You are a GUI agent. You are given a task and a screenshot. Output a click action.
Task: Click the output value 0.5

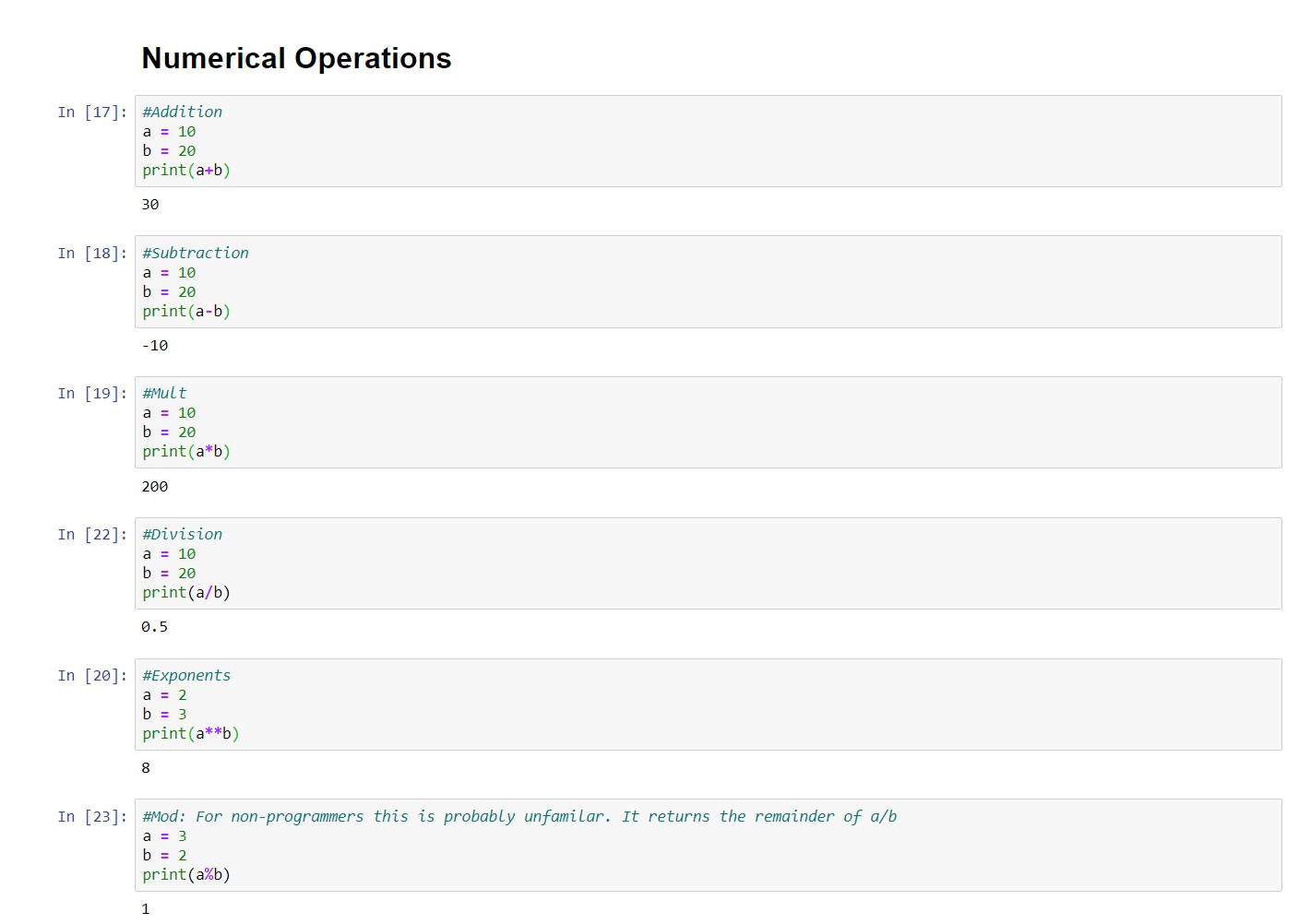coord(155,627)
